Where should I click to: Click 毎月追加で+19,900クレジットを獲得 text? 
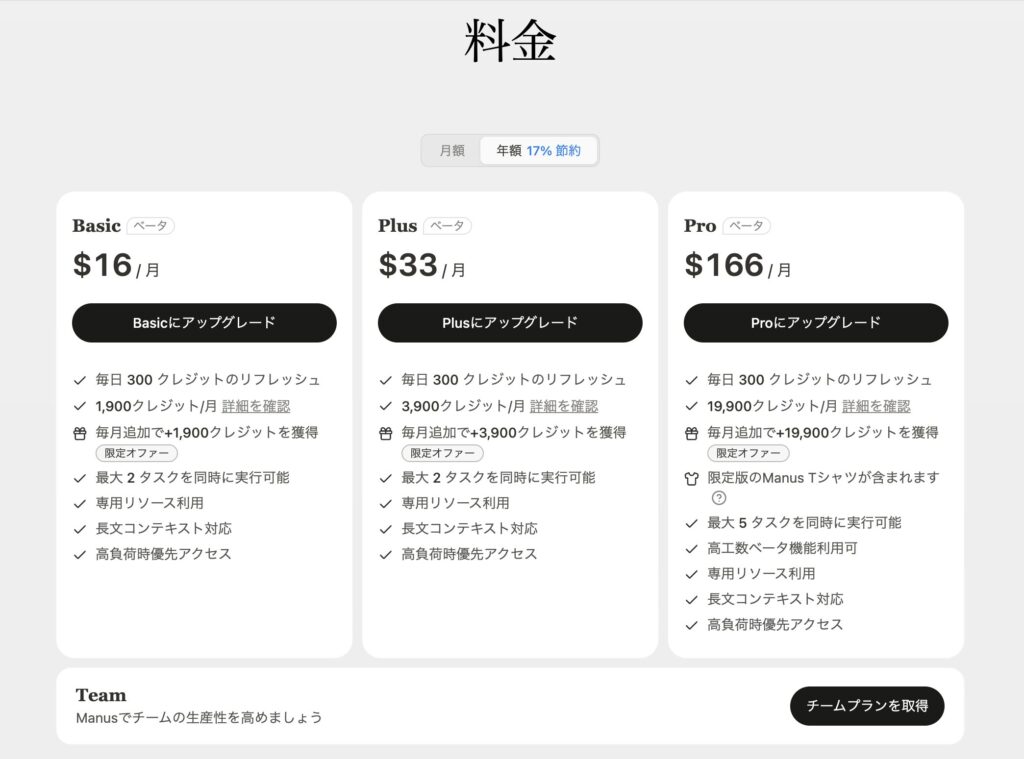pos(823,432)
